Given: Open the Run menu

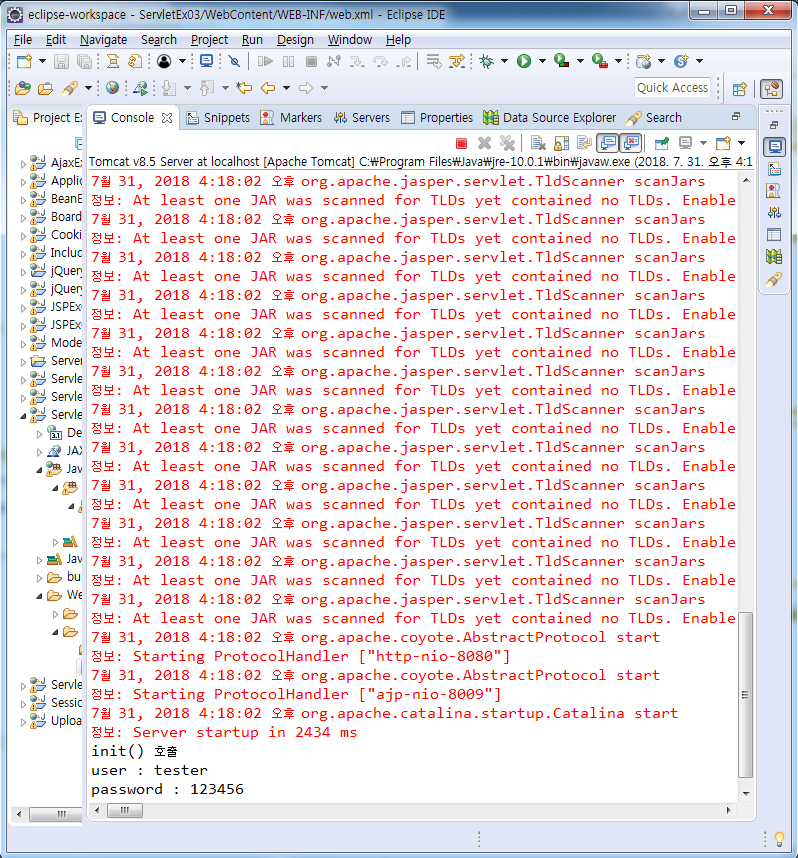Looking at the screenshot, I should tap(252, 40).
